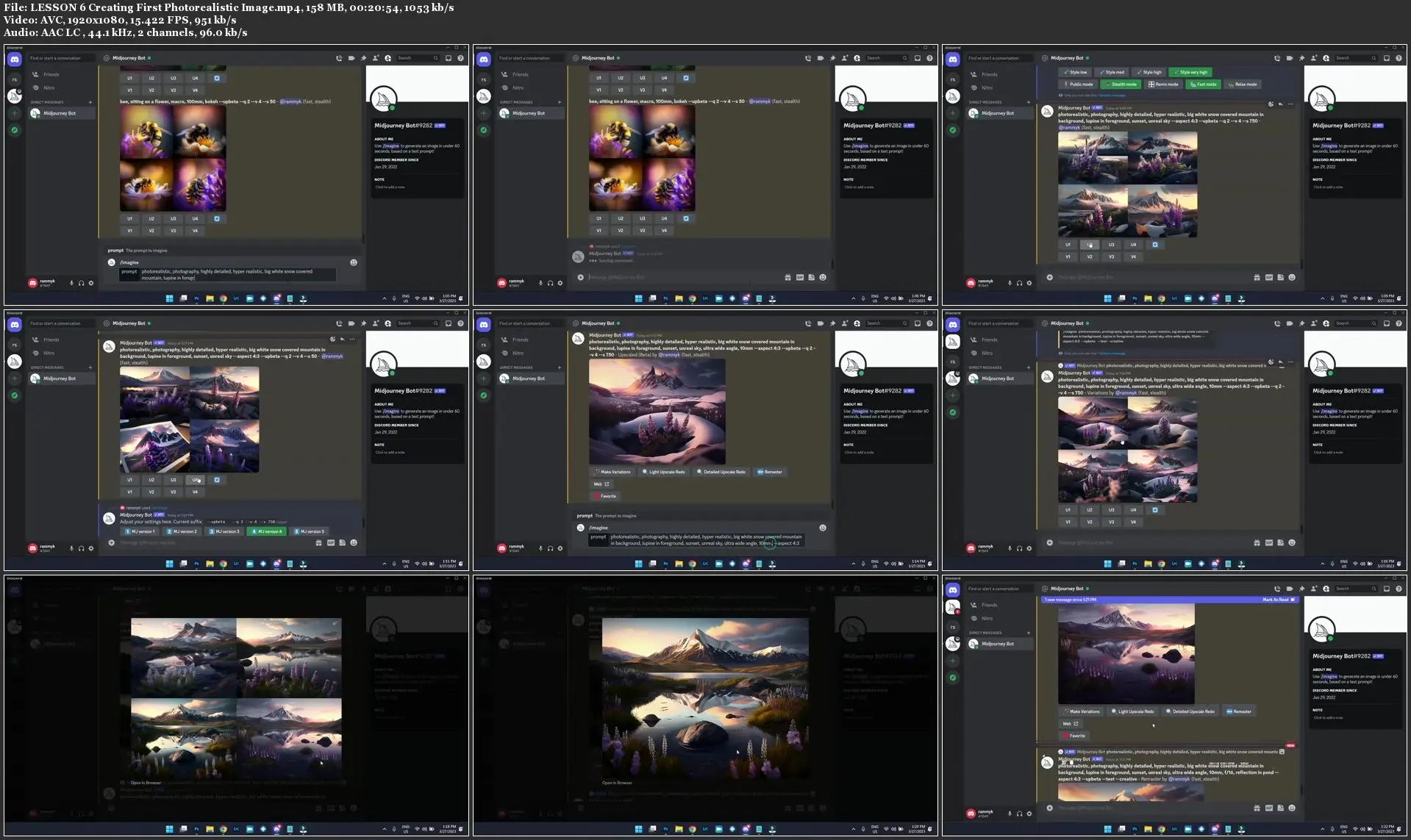Explore discoverable servers in the MJ version frame
The image size is (1411, 840).
click(15, 395)
